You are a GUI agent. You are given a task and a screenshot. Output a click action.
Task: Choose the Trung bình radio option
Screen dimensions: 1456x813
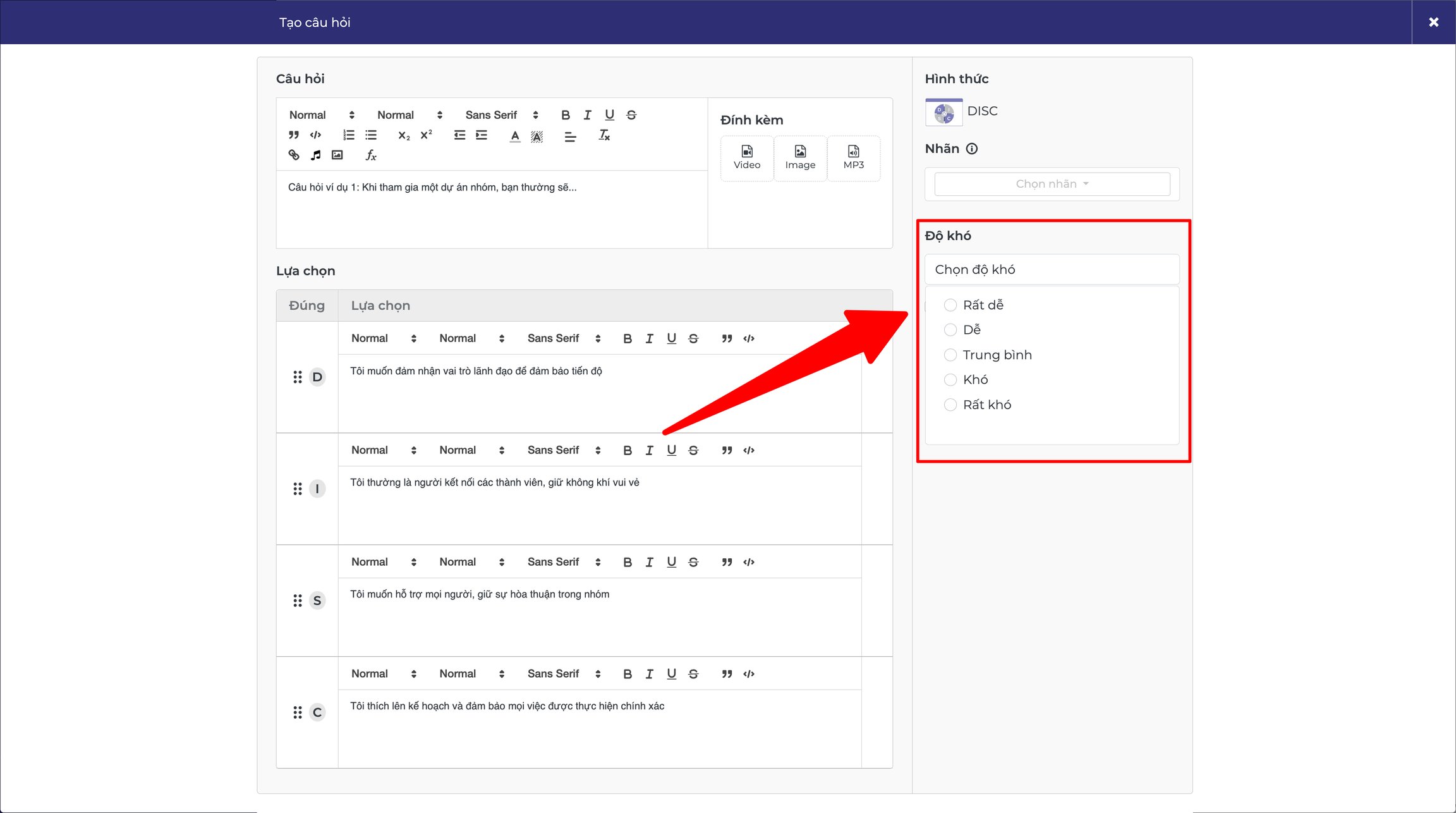point(950,355)
